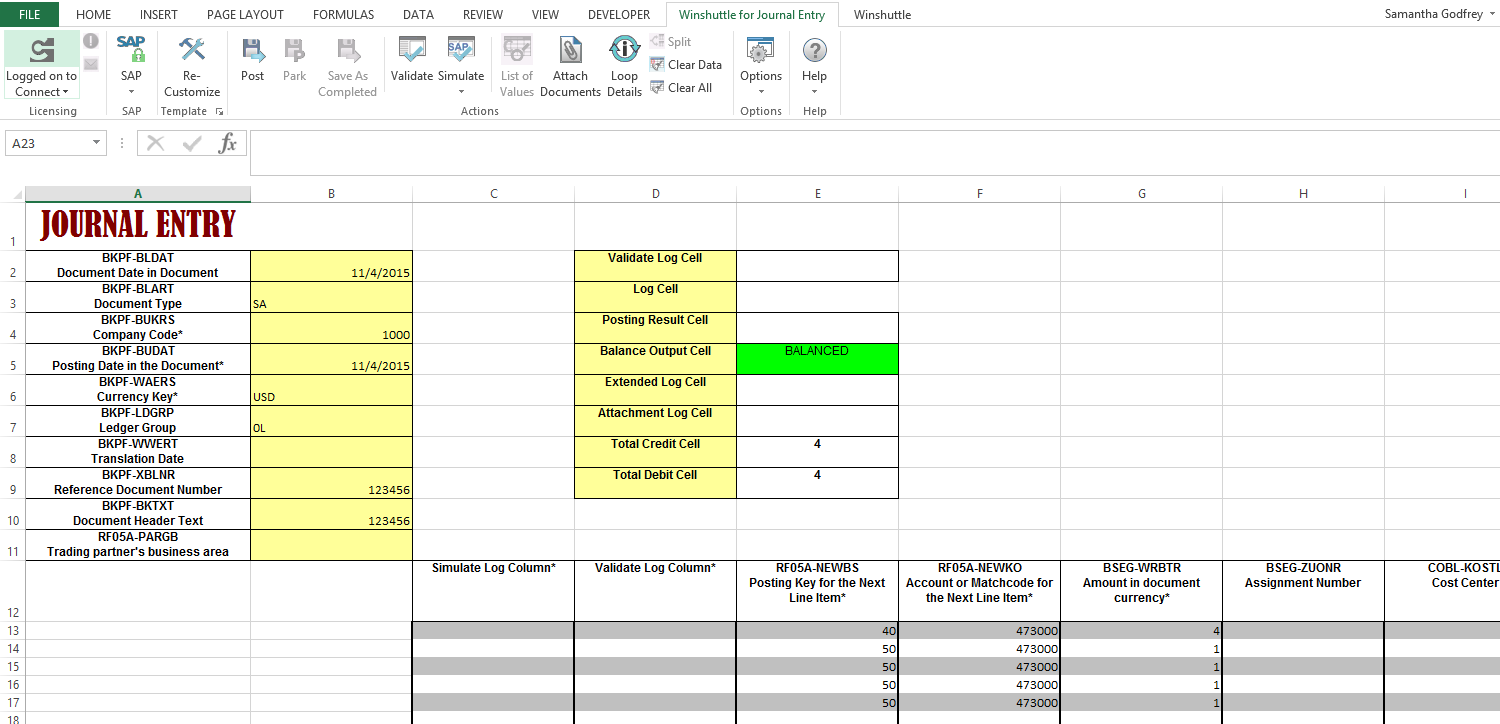Run the Validate action
The height and width of the screenshot is (724, 1500).
[x=412, y=58]
